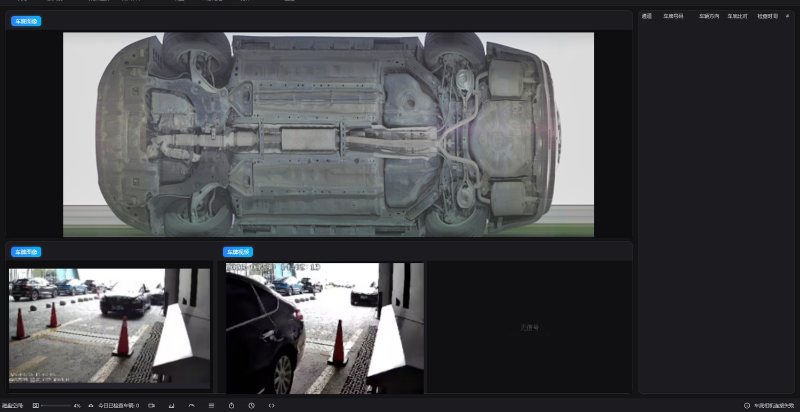Viewport: 800px width, 412px height.
Task: Click the status text at bottom right corner
Action: (x=774, y=406)
